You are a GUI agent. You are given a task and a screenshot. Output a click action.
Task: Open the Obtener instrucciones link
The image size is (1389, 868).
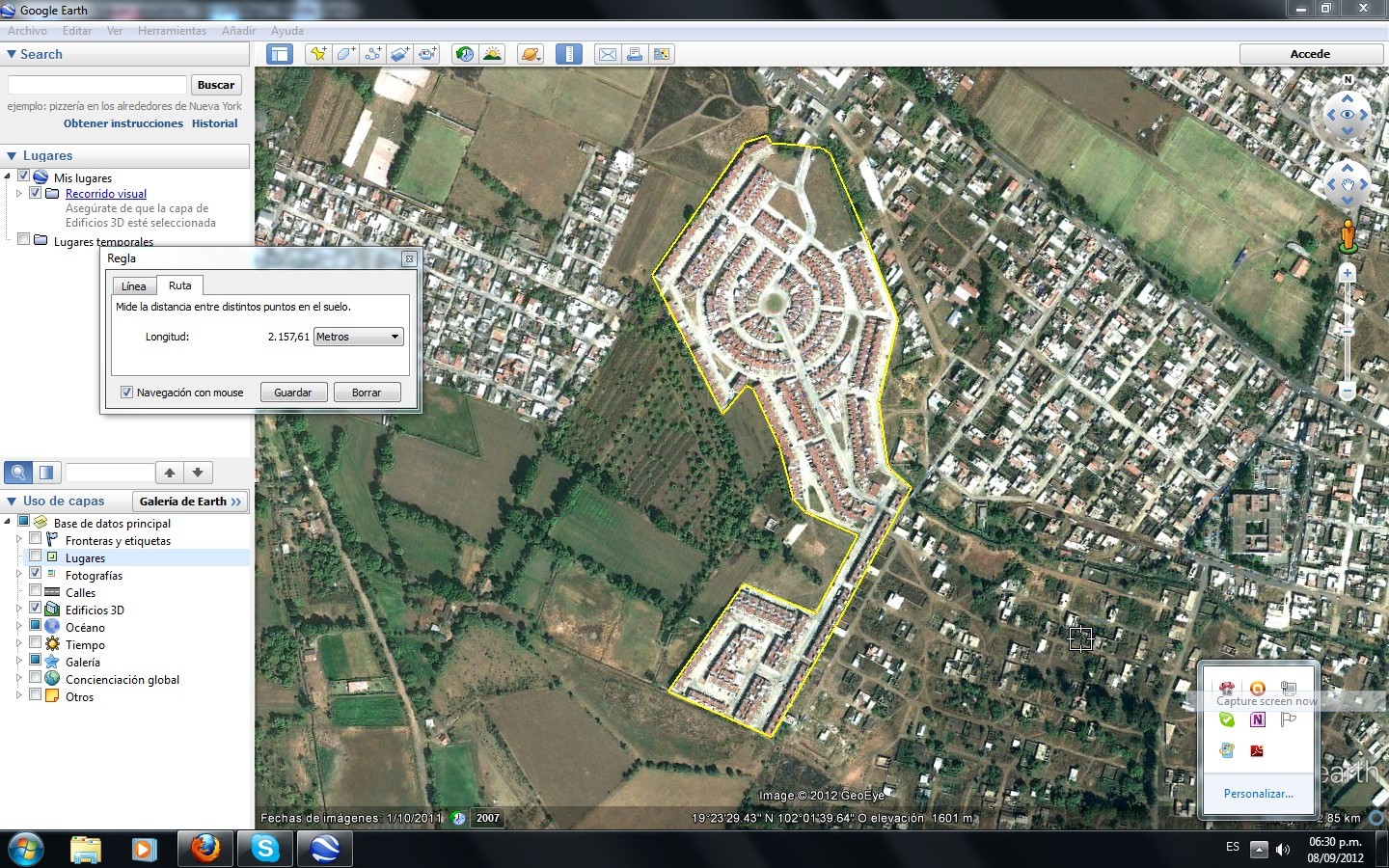[123, 123]
